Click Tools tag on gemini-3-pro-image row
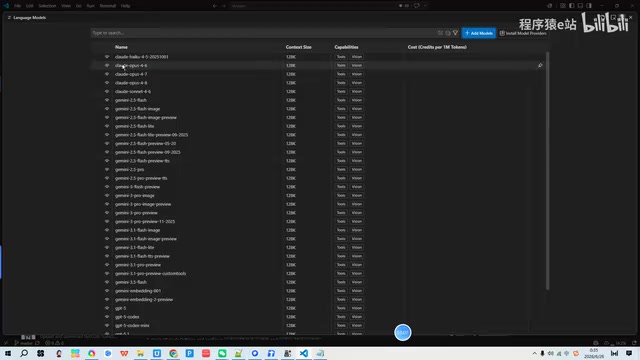This screenshot has height=360, width=640. click(341, 196)
